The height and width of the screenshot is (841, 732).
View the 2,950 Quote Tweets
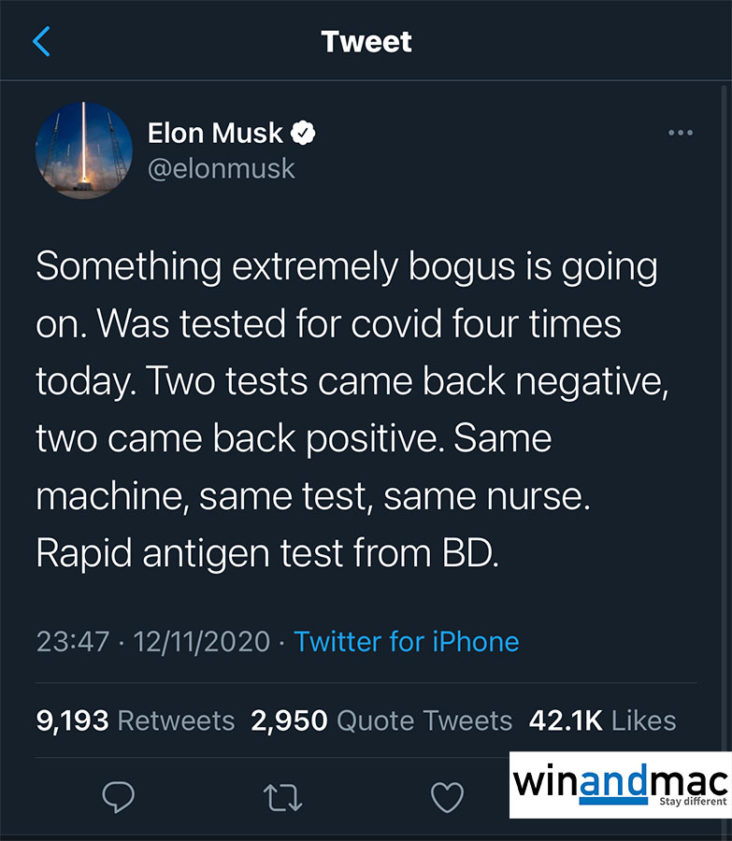381,720
